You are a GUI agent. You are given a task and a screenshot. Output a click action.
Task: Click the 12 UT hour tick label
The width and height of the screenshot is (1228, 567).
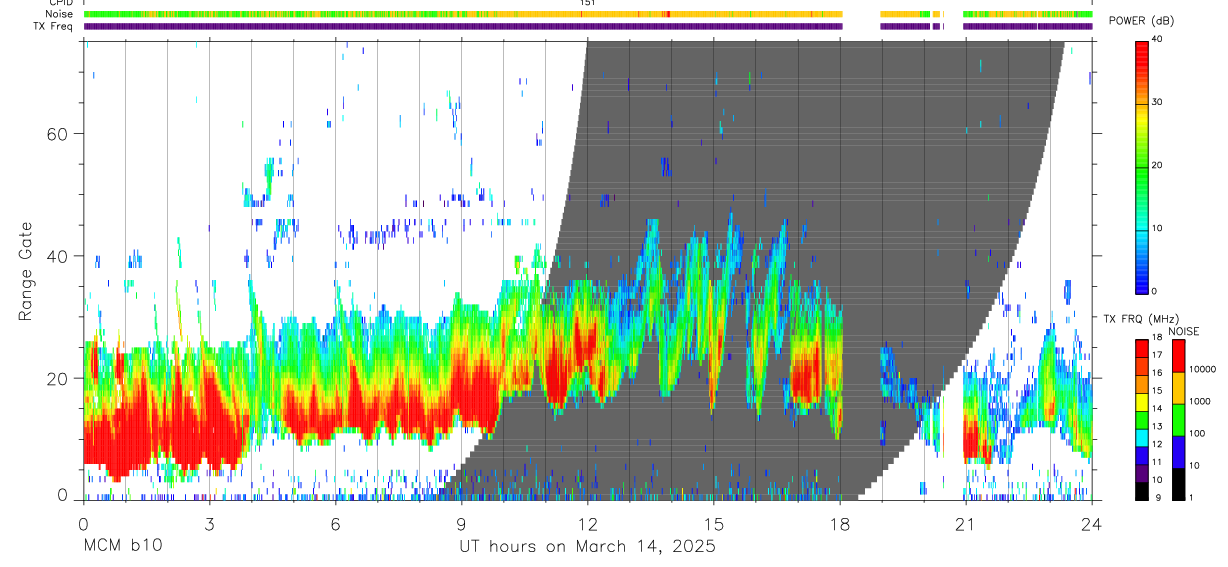(x=587, y=524)
